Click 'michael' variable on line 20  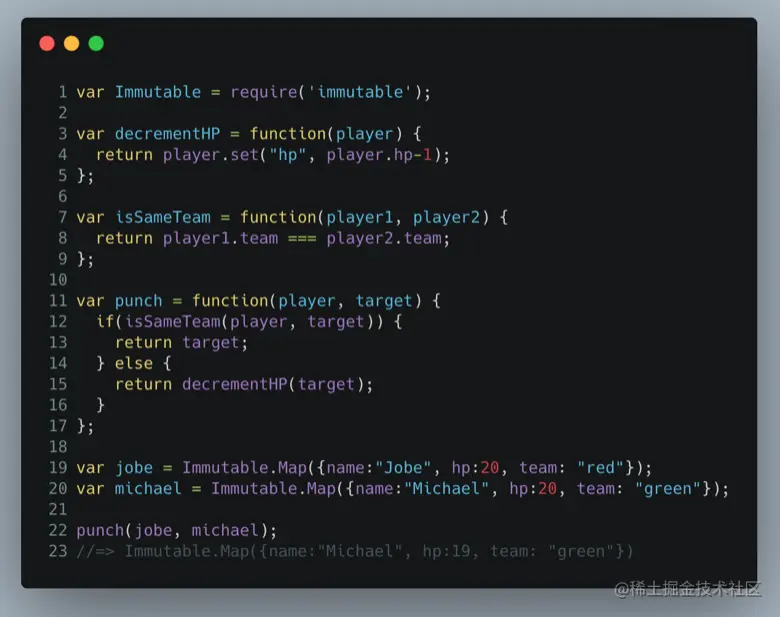click(x=148, y=489)
